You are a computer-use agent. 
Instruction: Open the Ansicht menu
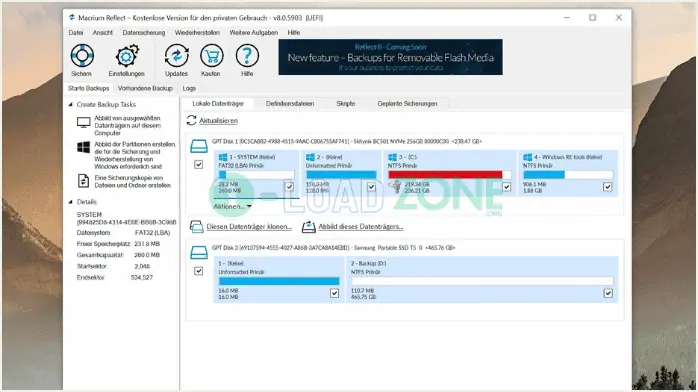(x=103, y=32)
